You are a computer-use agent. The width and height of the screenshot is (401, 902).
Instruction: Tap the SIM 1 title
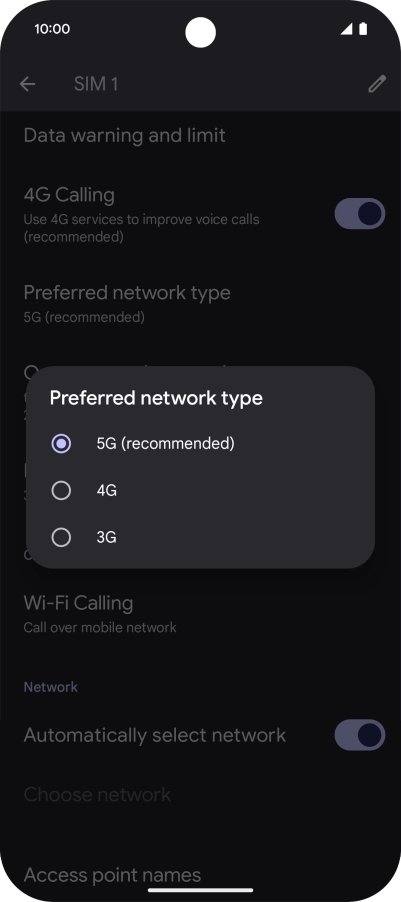(96, 84)
